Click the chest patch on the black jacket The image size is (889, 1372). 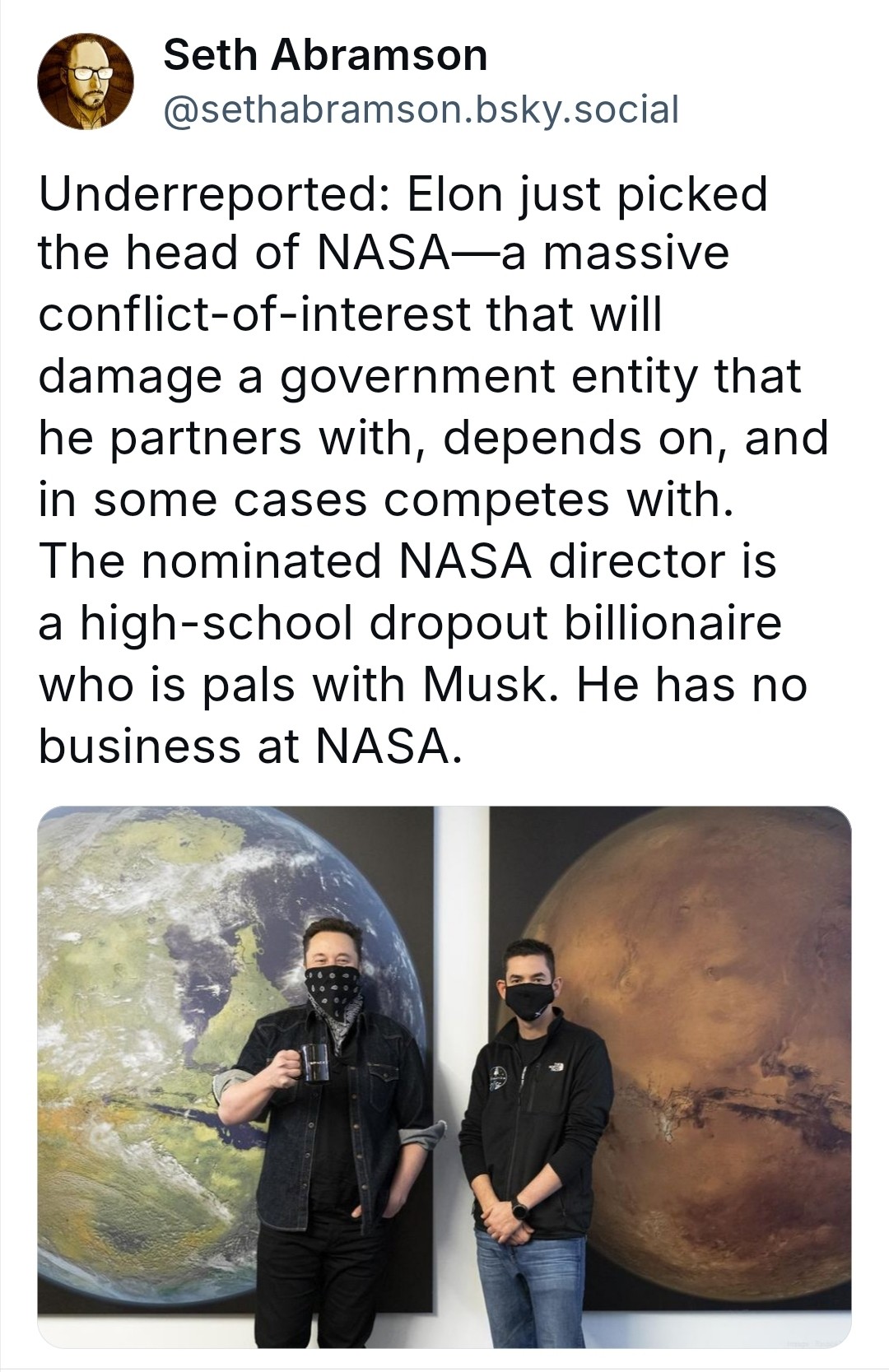[x=496, y=1079]
